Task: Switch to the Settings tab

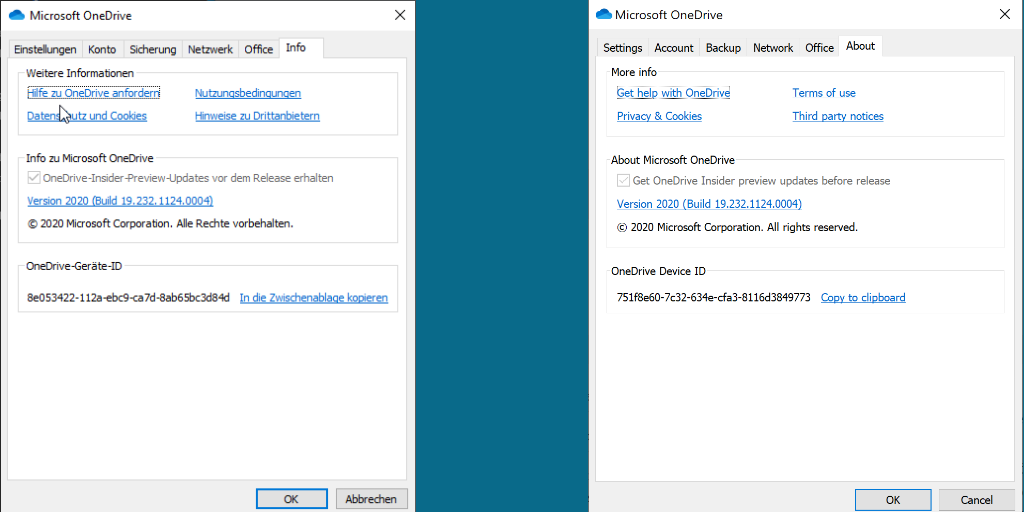Action: point(622,48)
